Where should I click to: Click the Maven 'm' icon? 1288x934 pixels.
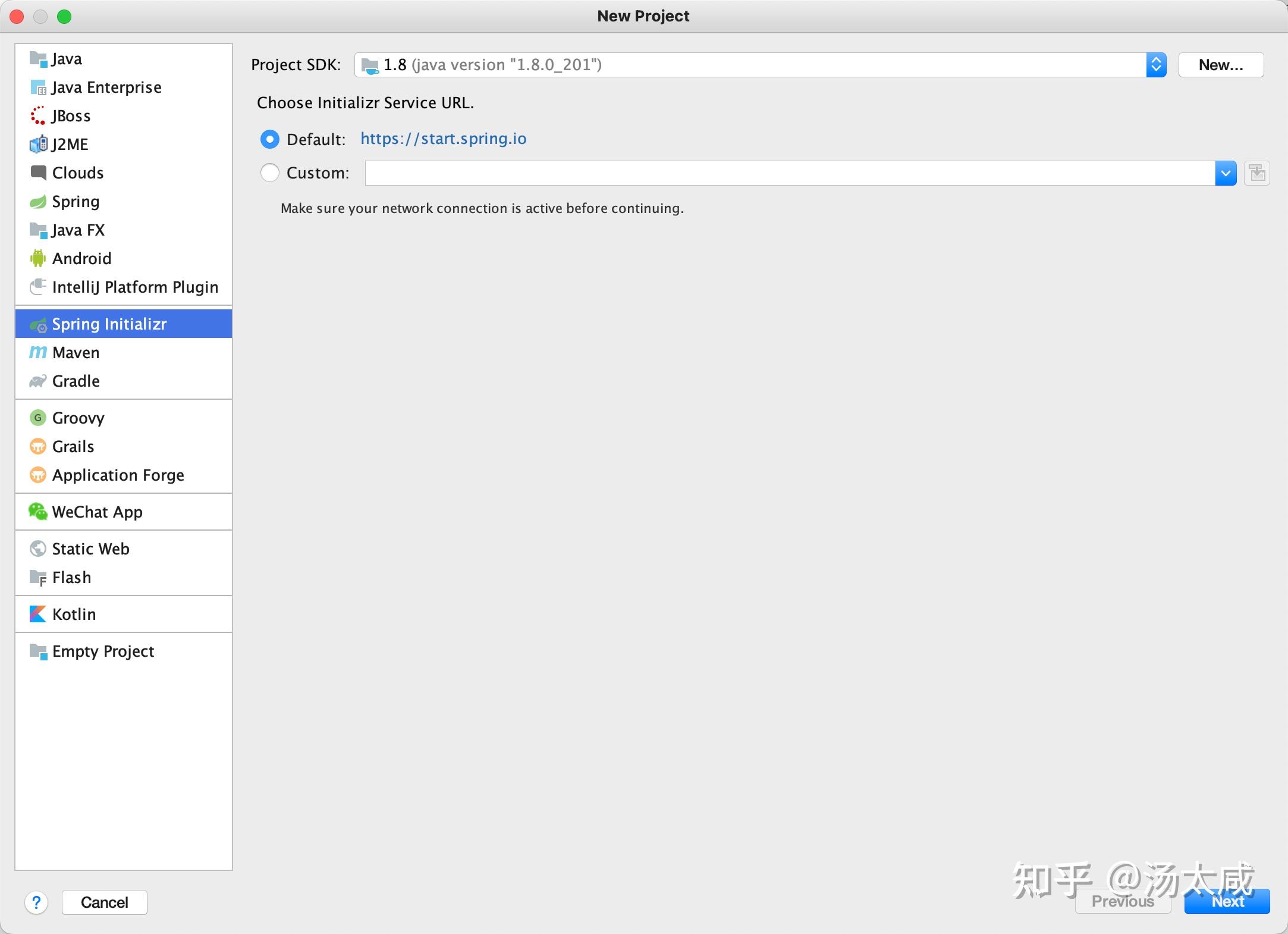(x=37, y=352)
